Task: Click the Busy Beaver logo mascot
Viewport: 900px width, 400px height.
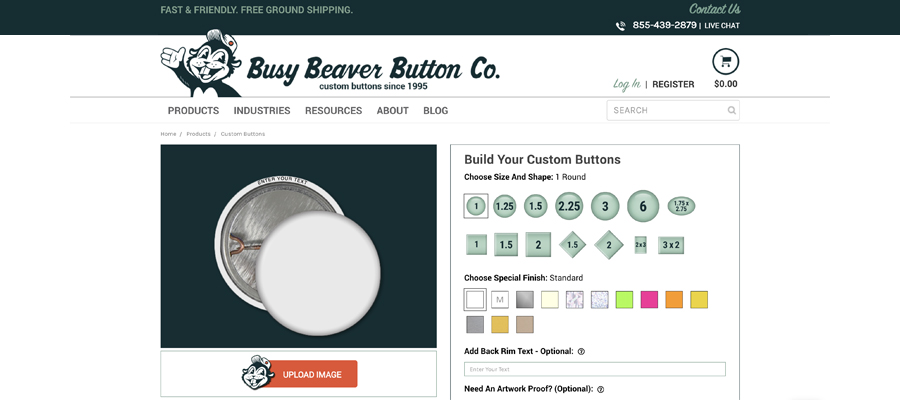Action: tap(201, 64)
